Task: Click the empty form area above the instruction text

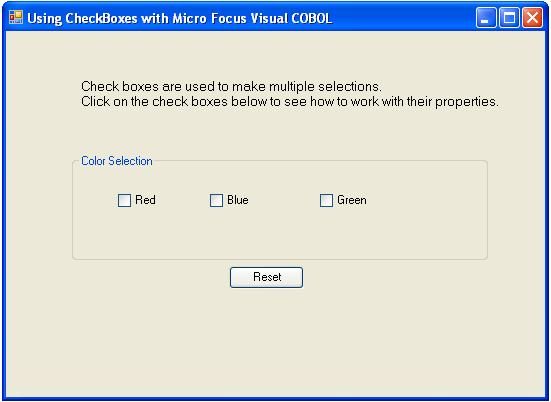Action: [274, 54]
